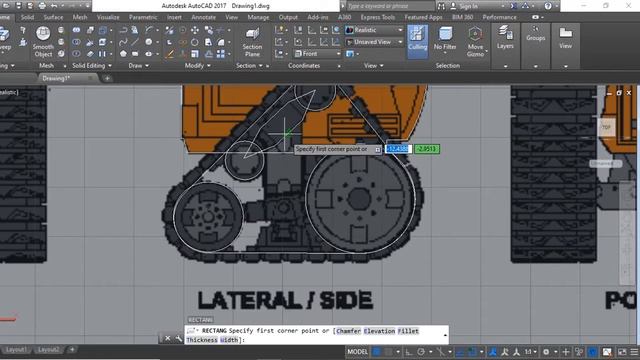The width and height of the screenshot is (640, 360).
Task: Open the Layers panel button
Action: click(x=505, y=46)
